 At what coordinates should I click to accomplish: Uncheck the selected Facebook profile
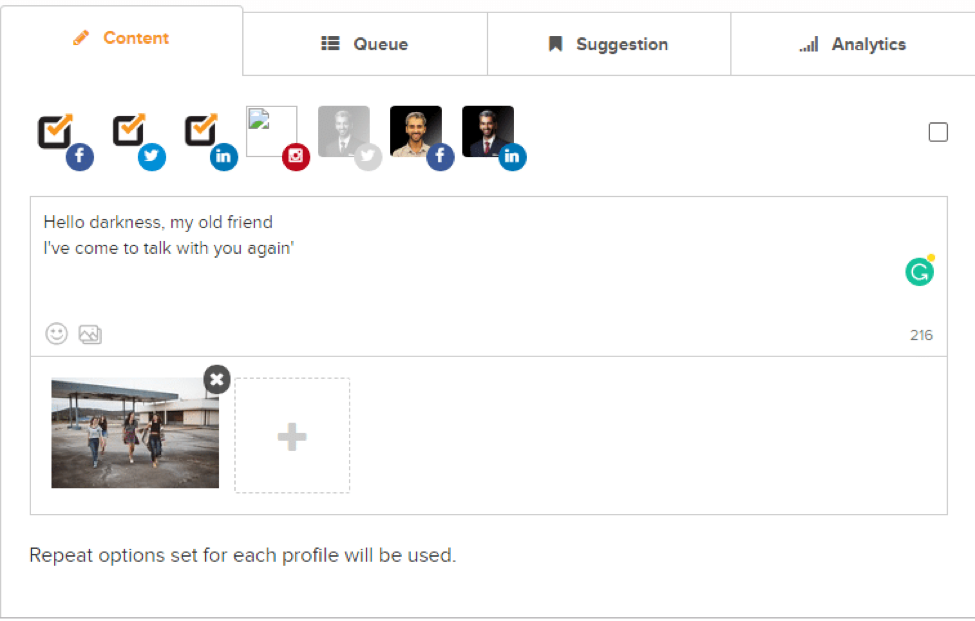(x=57, y=133)
